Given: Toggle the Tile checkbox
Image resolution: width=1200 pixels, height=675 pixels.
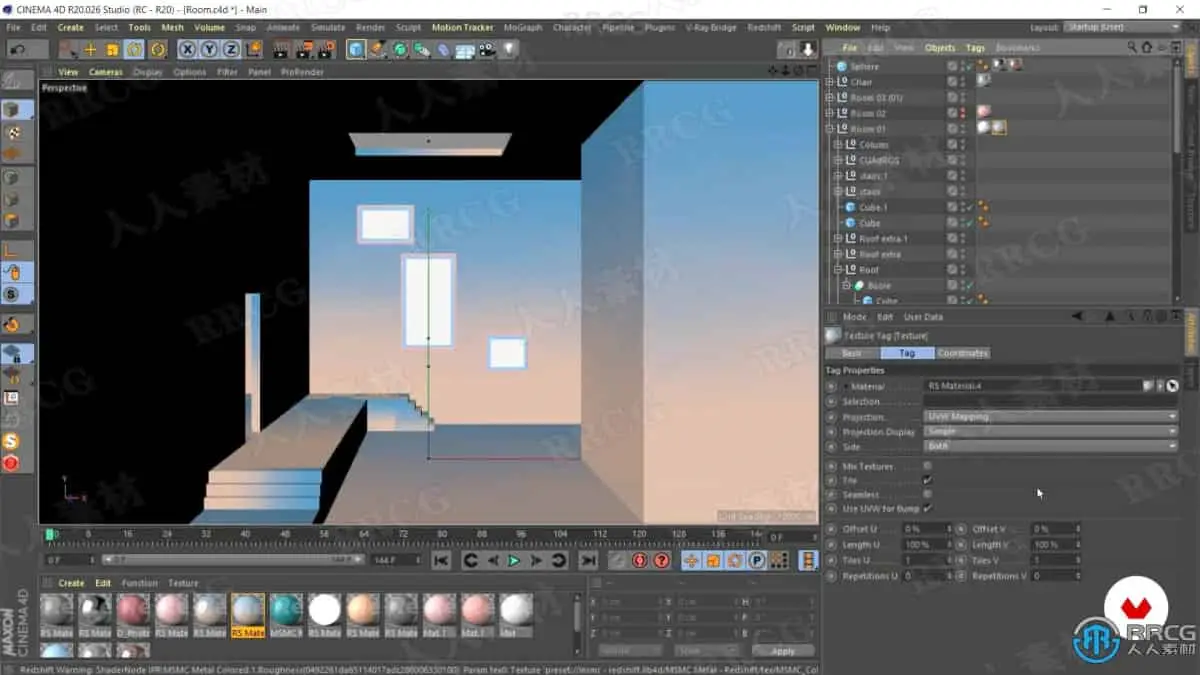Looking at the screenshot, I should point(928,480).
